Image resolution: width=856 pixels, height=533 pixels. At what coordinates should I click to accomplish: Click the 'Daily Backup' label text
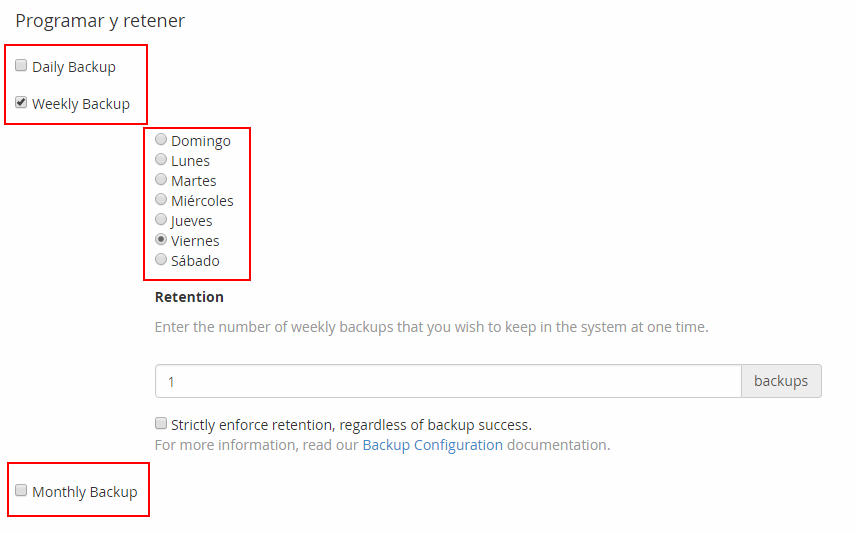coord(74,67)
